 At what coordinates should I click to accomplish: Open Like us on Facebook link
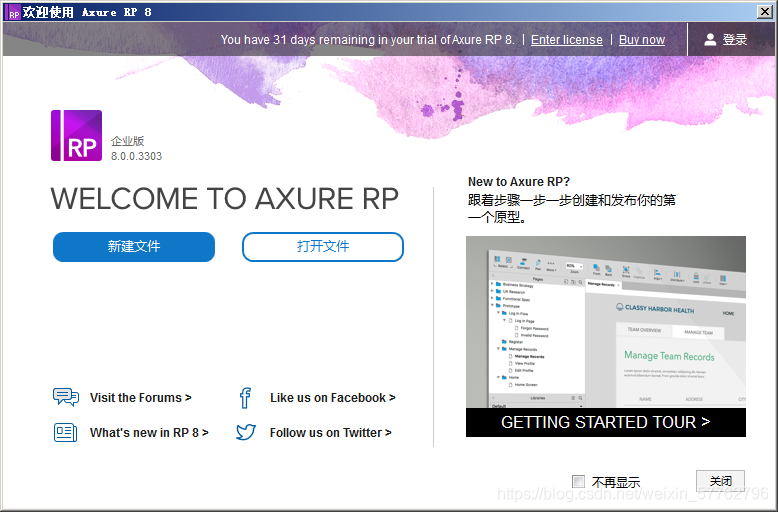(x=332, y=398)
